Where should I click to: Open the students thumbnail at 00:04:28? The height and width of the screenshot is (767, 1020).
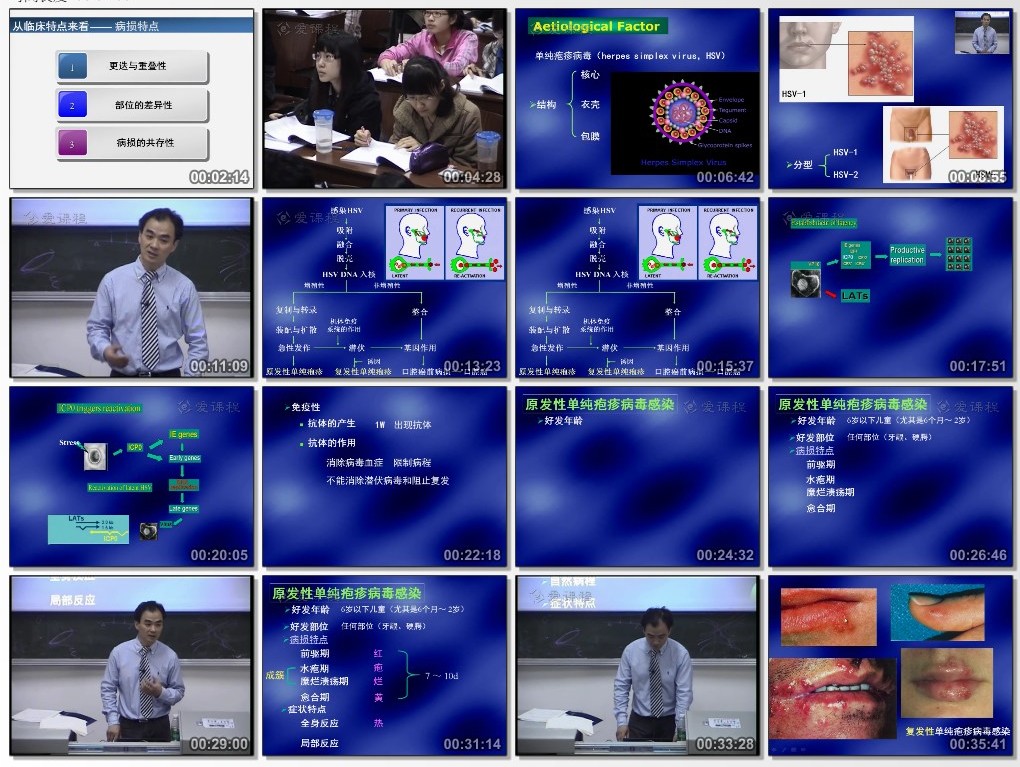384,98
